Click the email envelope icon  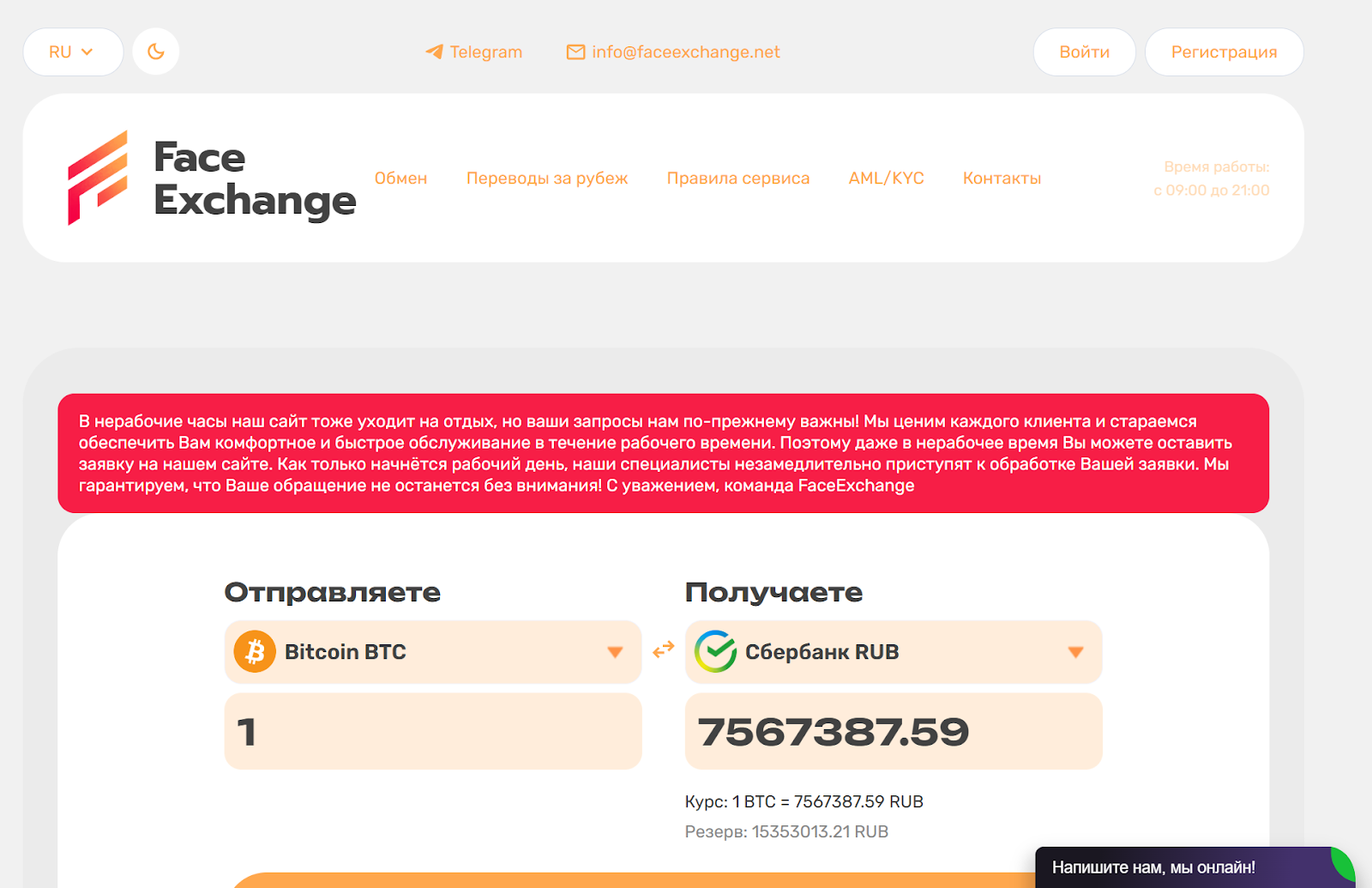click(576, 52)
